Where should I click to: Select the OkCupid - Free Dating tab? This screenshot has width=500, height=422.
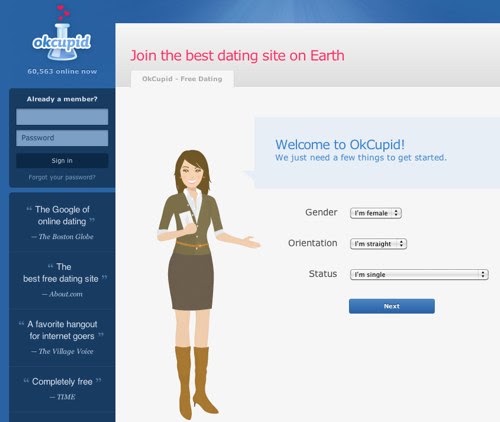point(182,79)
